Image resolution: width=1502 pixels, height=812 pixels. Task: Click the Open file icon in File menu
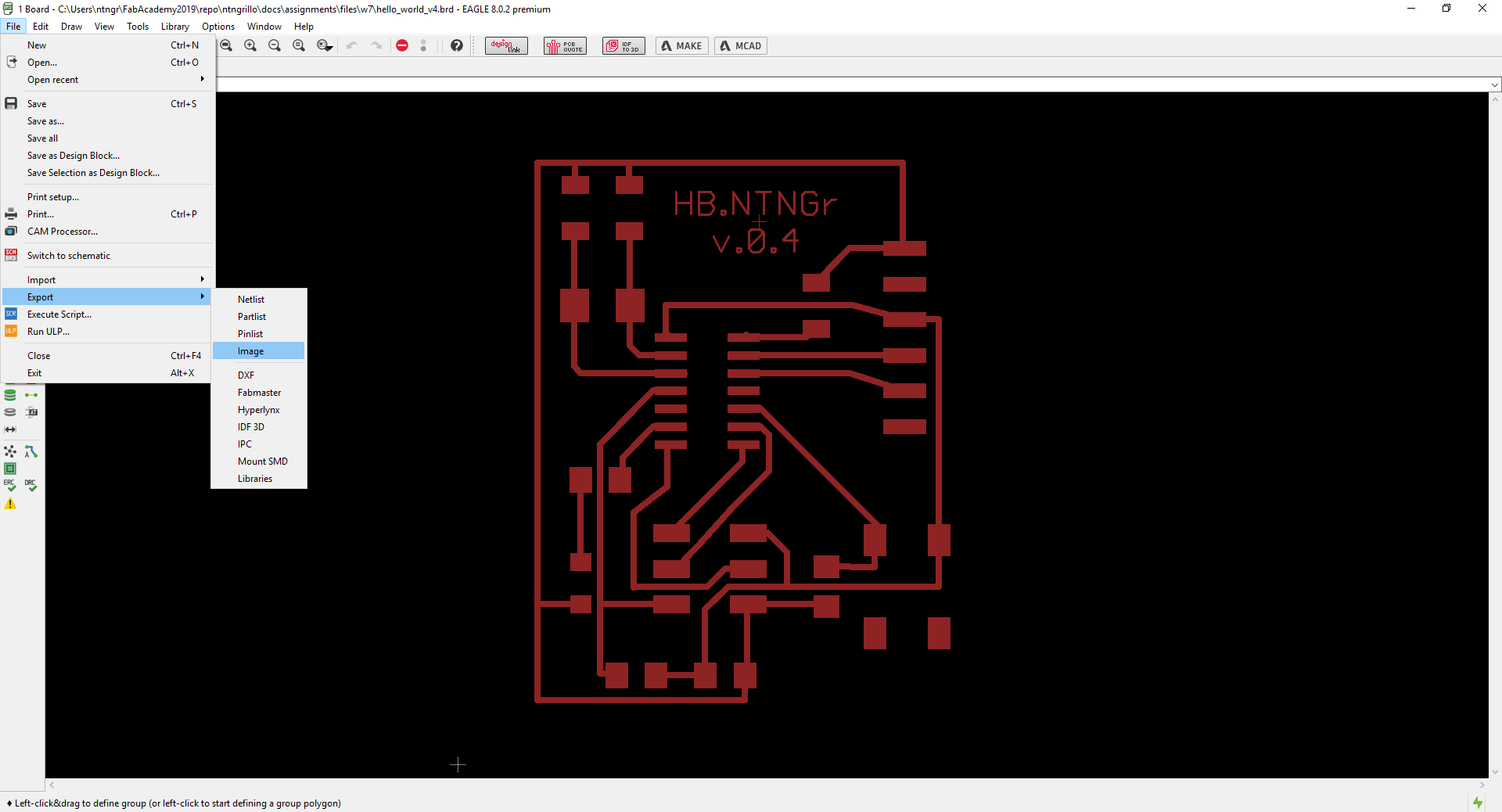(x=11, y=62)
